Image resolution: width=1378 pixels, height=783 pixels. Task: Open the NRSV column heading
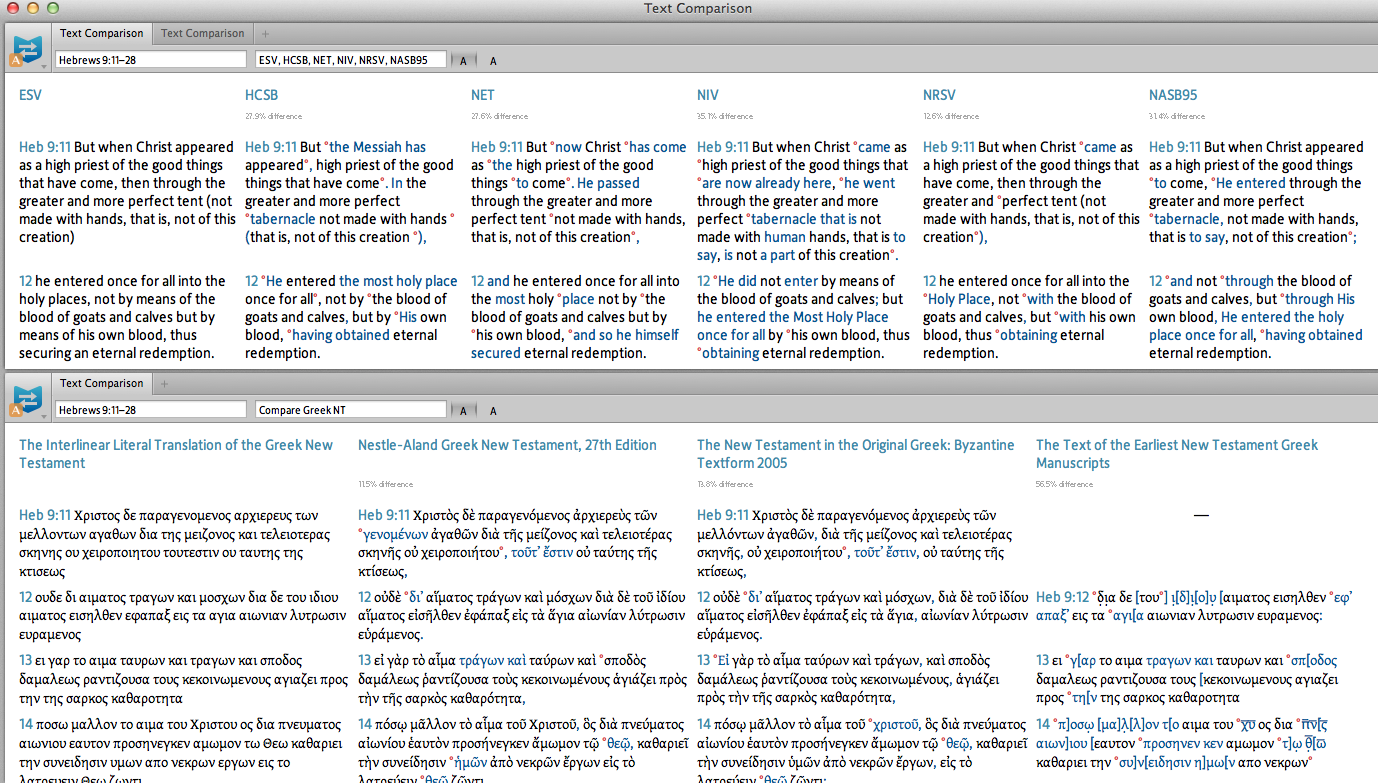click(940, 95)
